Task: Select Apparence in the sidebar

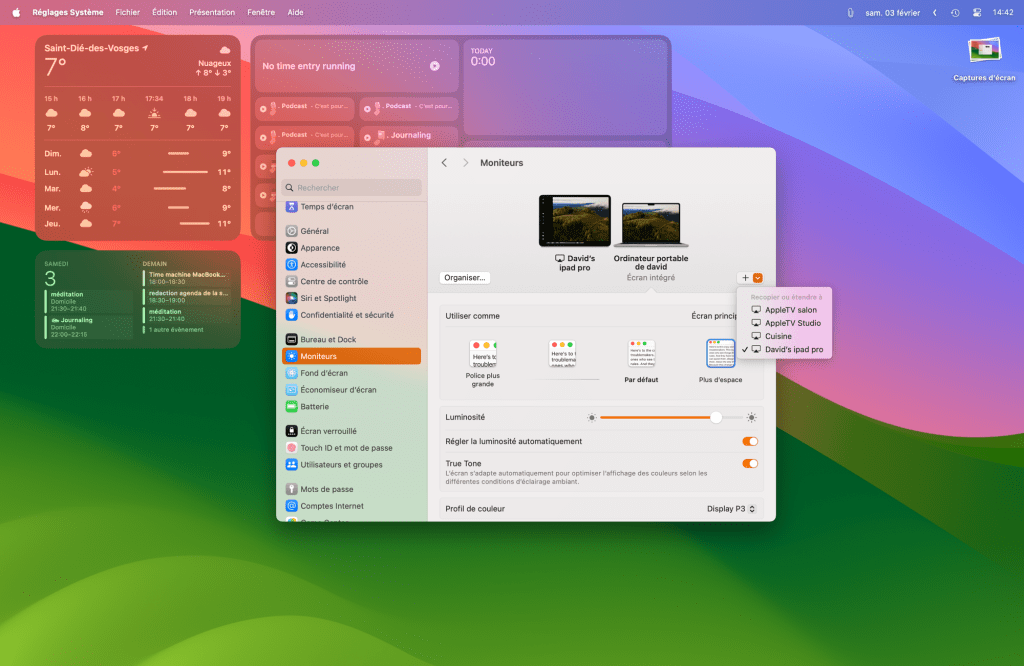Action: tap(320, 248)
